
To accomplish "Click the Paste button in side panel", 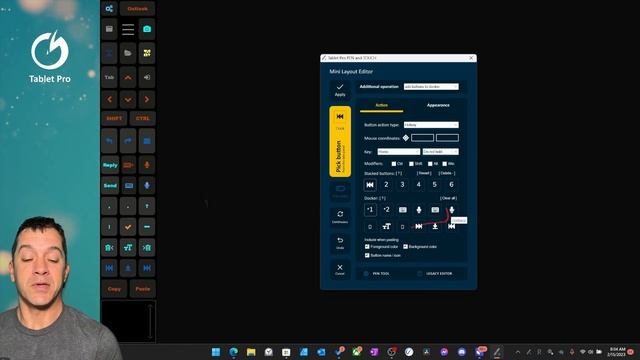I will (x=142, y=289).
